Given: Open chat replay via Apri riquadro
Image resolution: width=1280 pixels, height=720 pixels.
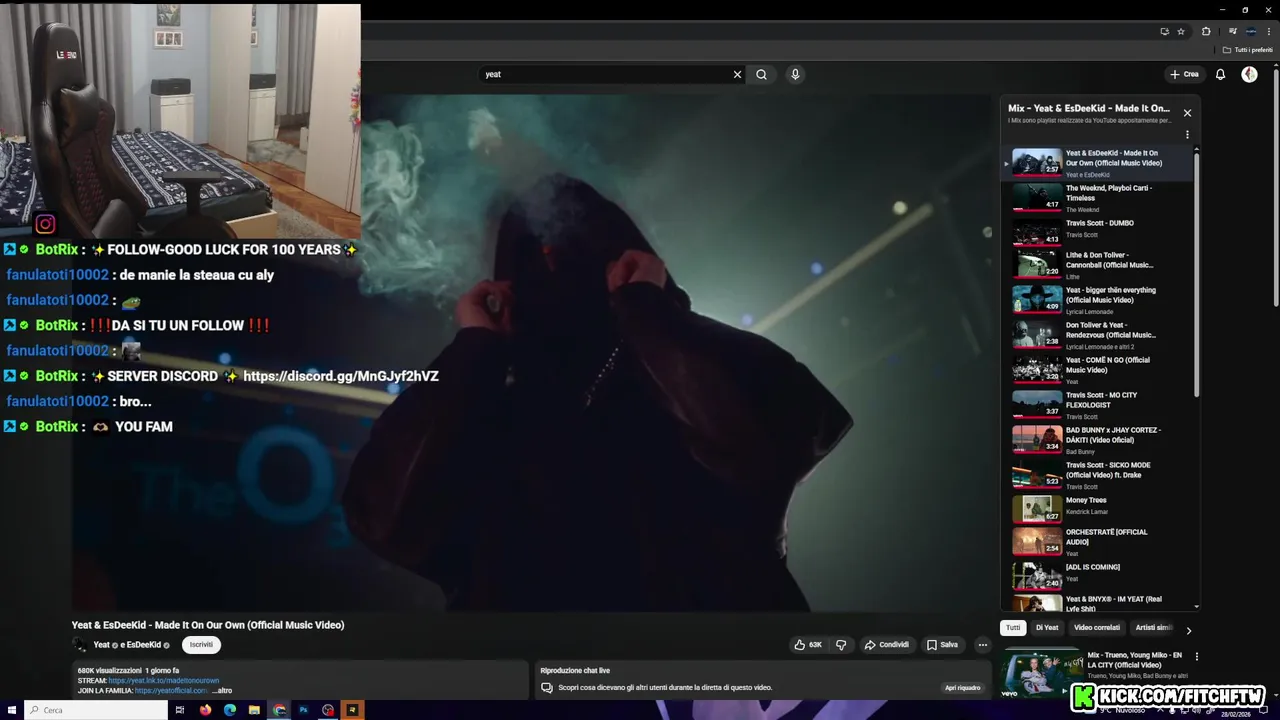Looking at the screenshot, I should click(963, 688).
